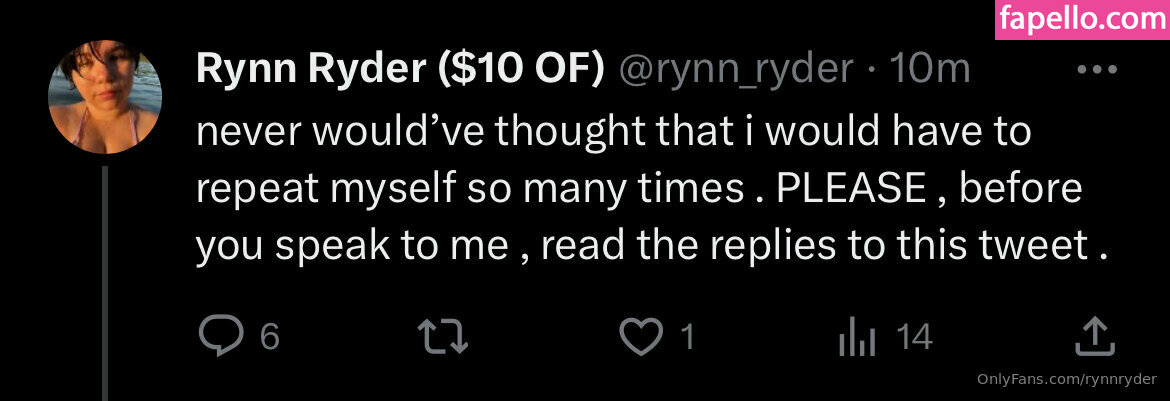Open the three-dot more options menu
This screenshot has height=401, width=1170.
point(1100,69)
